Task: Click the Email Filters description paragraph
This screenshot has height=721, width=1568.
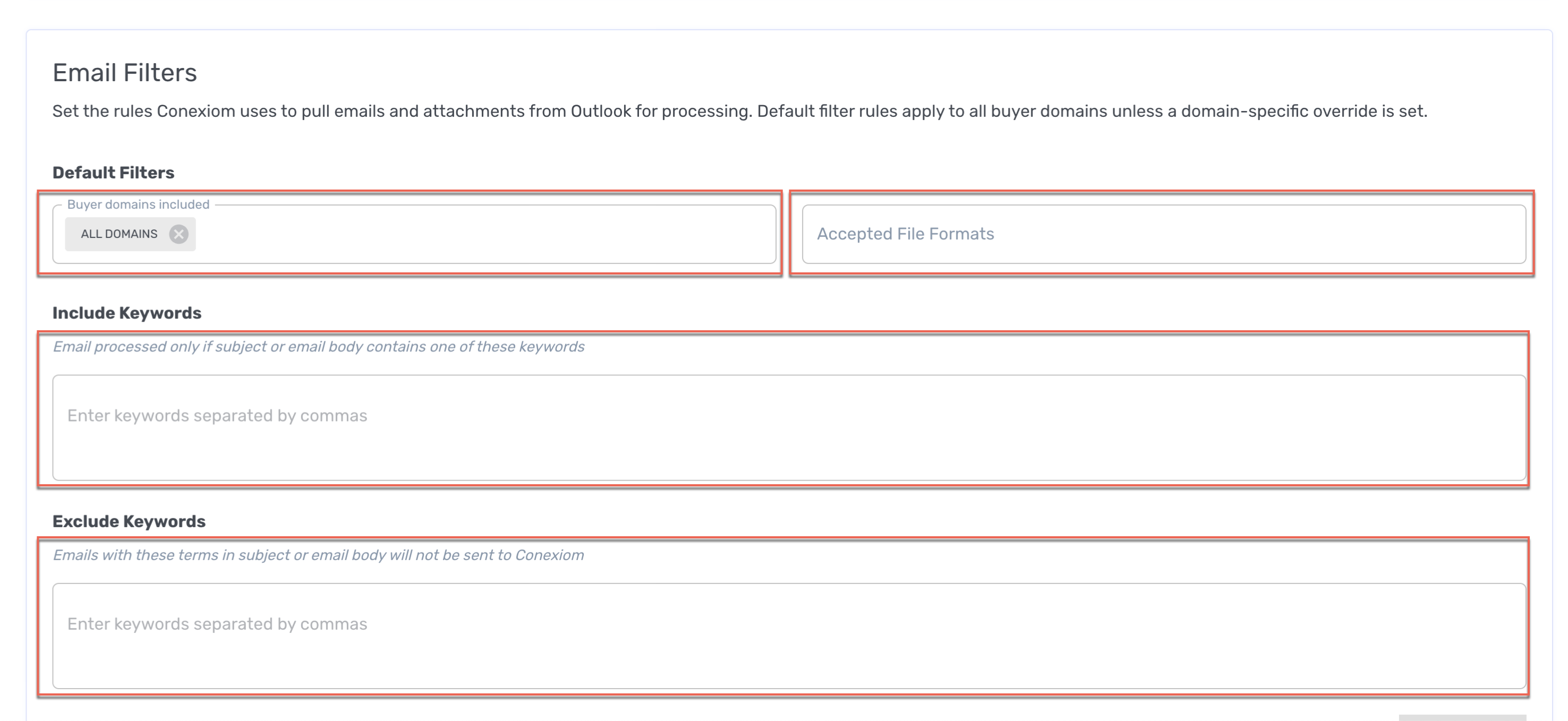Action: pyautogui.click(x=739, y=111)
